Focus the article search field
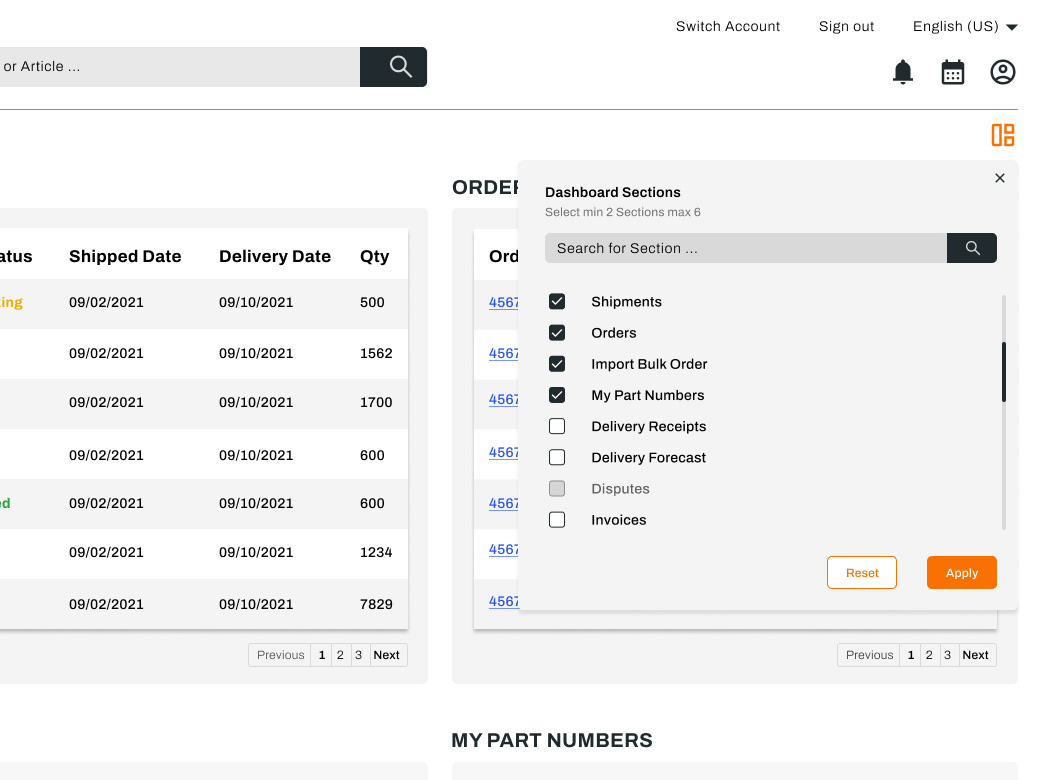1041x780 pixels. [179, 66]
